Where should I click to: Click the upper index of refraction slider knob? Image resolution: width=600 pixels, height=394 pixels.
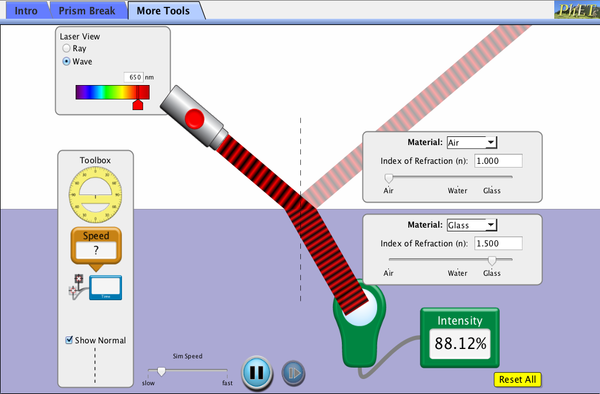389,178
